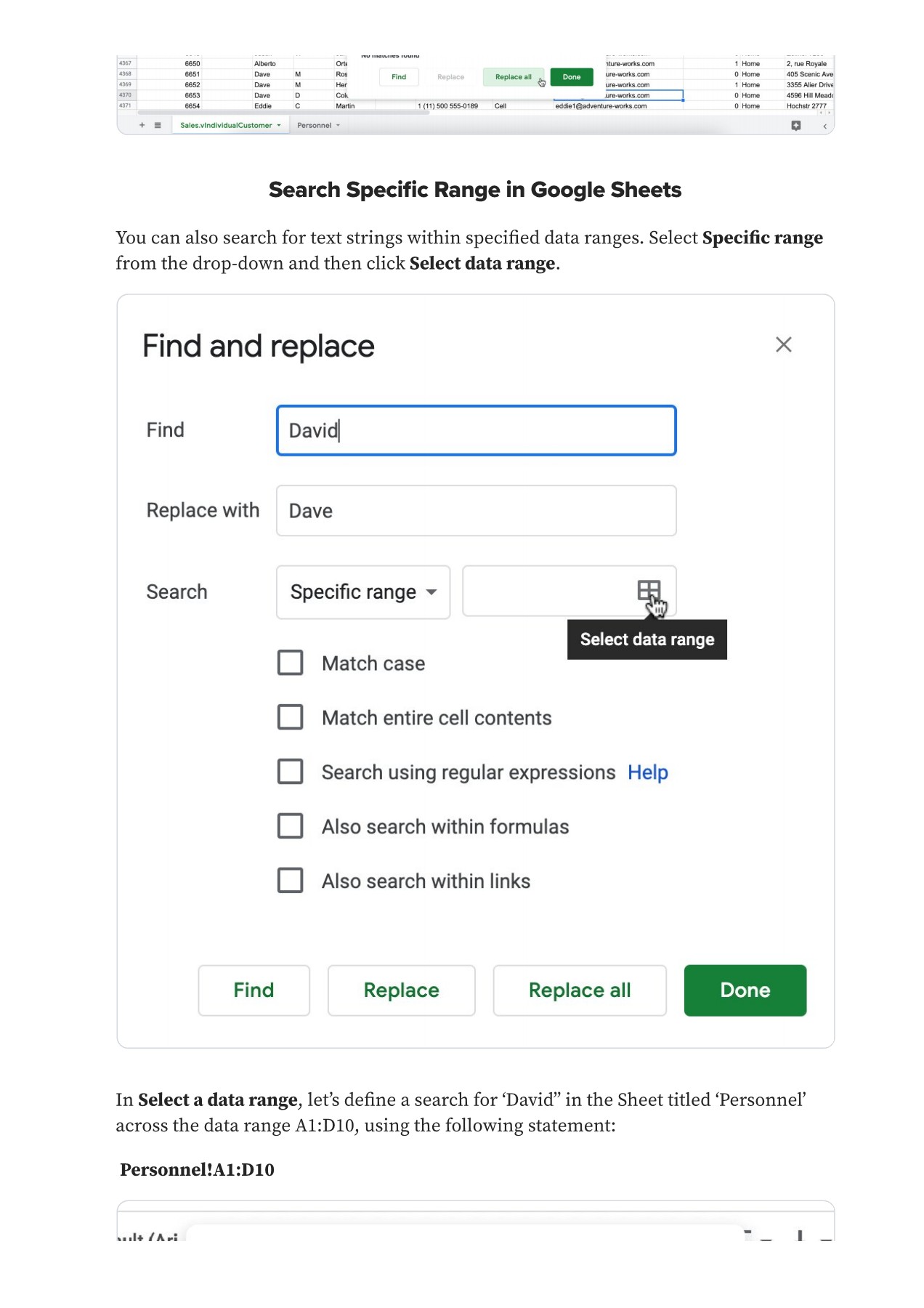The image size is (924, 1308).
Task: Open Sales.vIndividualCustomer tab's dropdown arrow
Action: pos(279,126)
